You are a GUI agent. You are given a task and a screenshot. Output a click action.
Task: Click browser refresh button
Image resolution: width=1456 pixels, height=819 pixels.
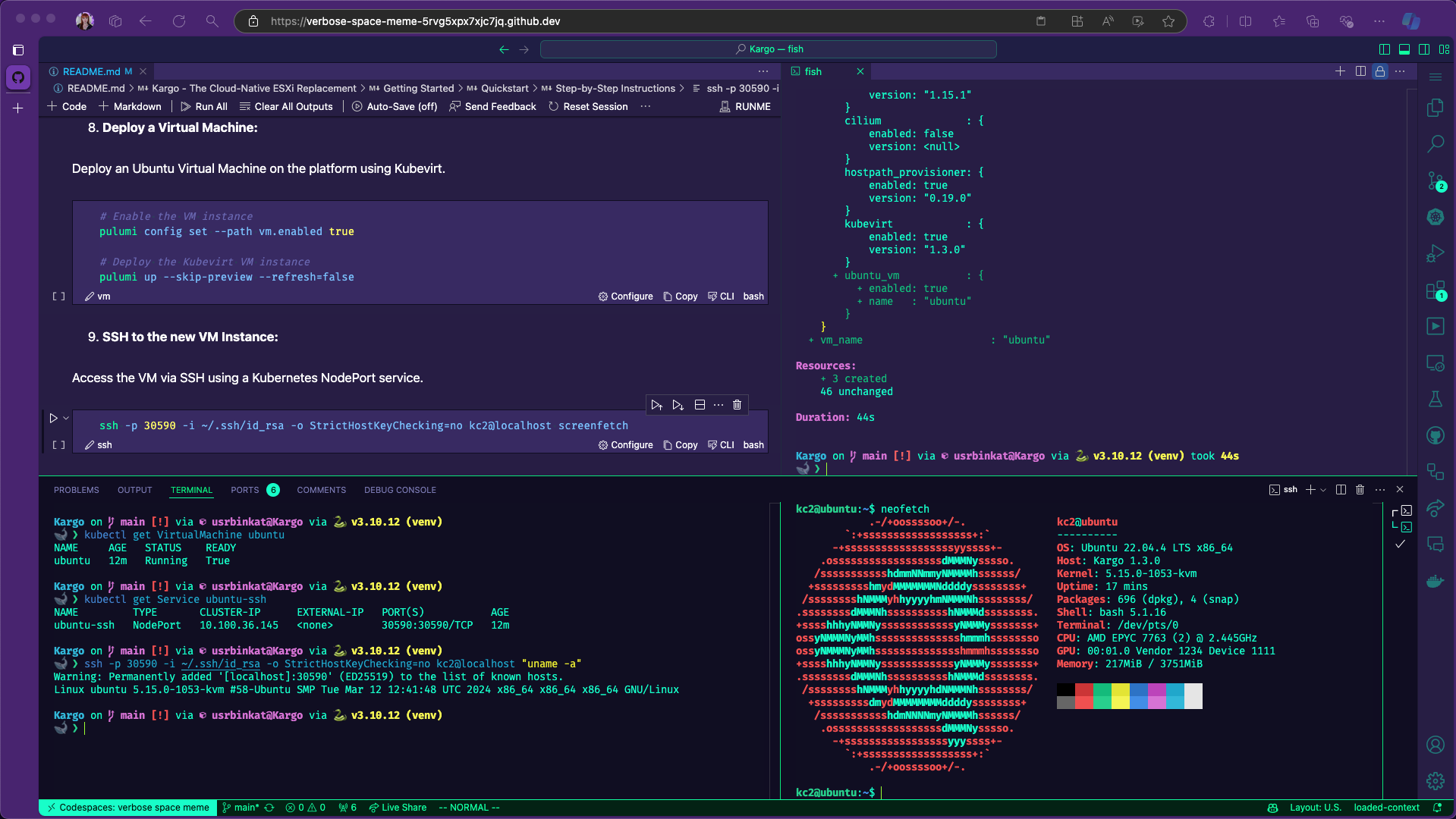tap(179, 21)
